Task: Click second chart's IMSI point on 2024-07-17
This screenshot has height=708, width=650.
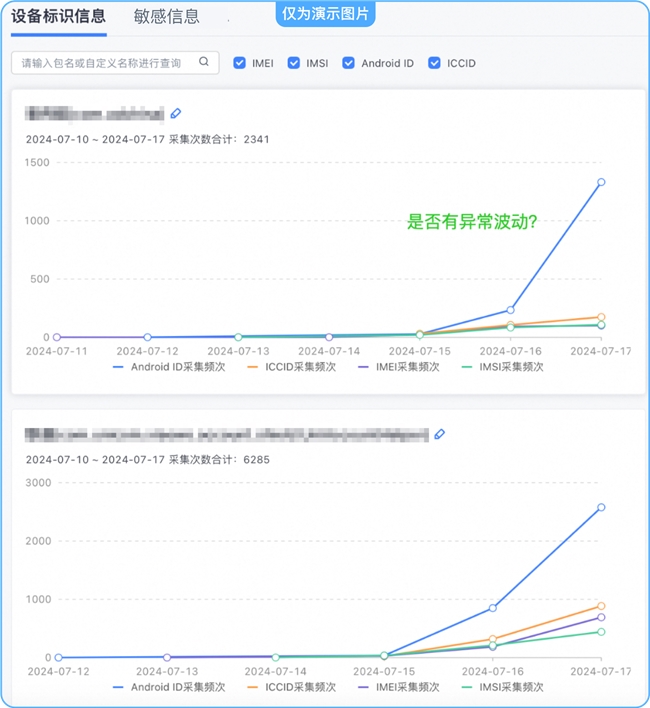Action: tap(601, 632)
